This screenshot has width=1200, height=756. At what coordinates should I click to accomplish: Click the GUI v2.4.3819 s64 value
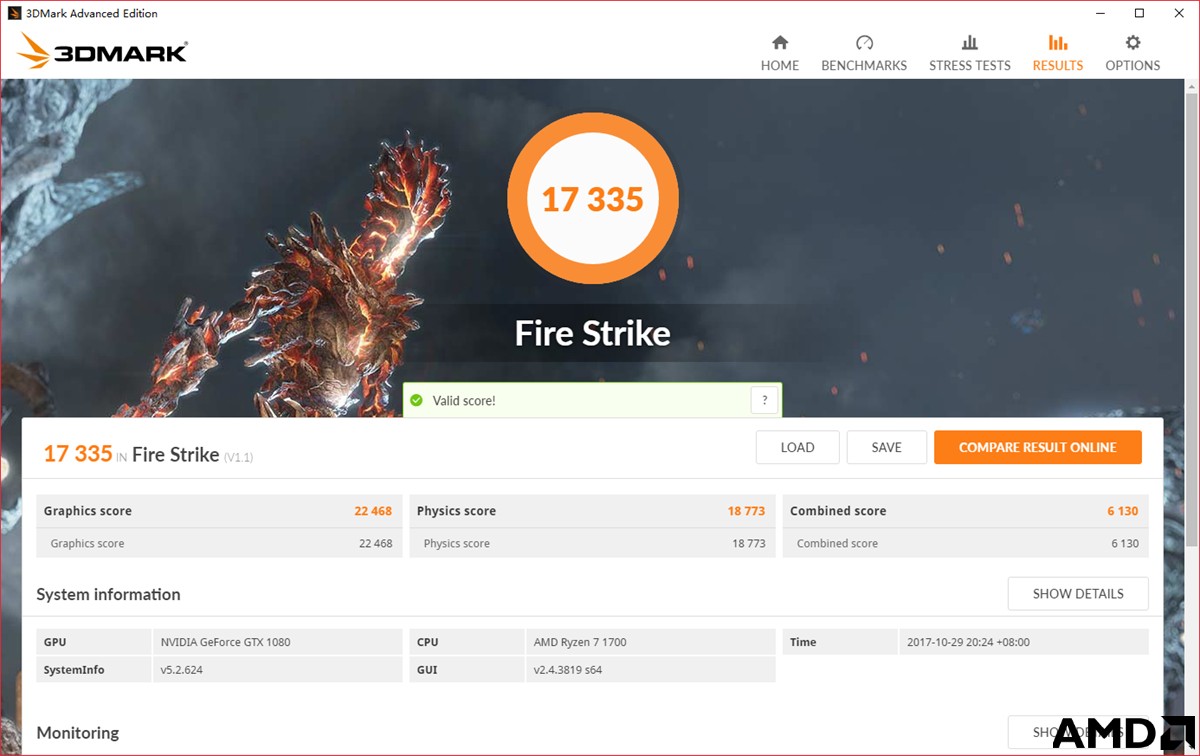pos(569,670)
